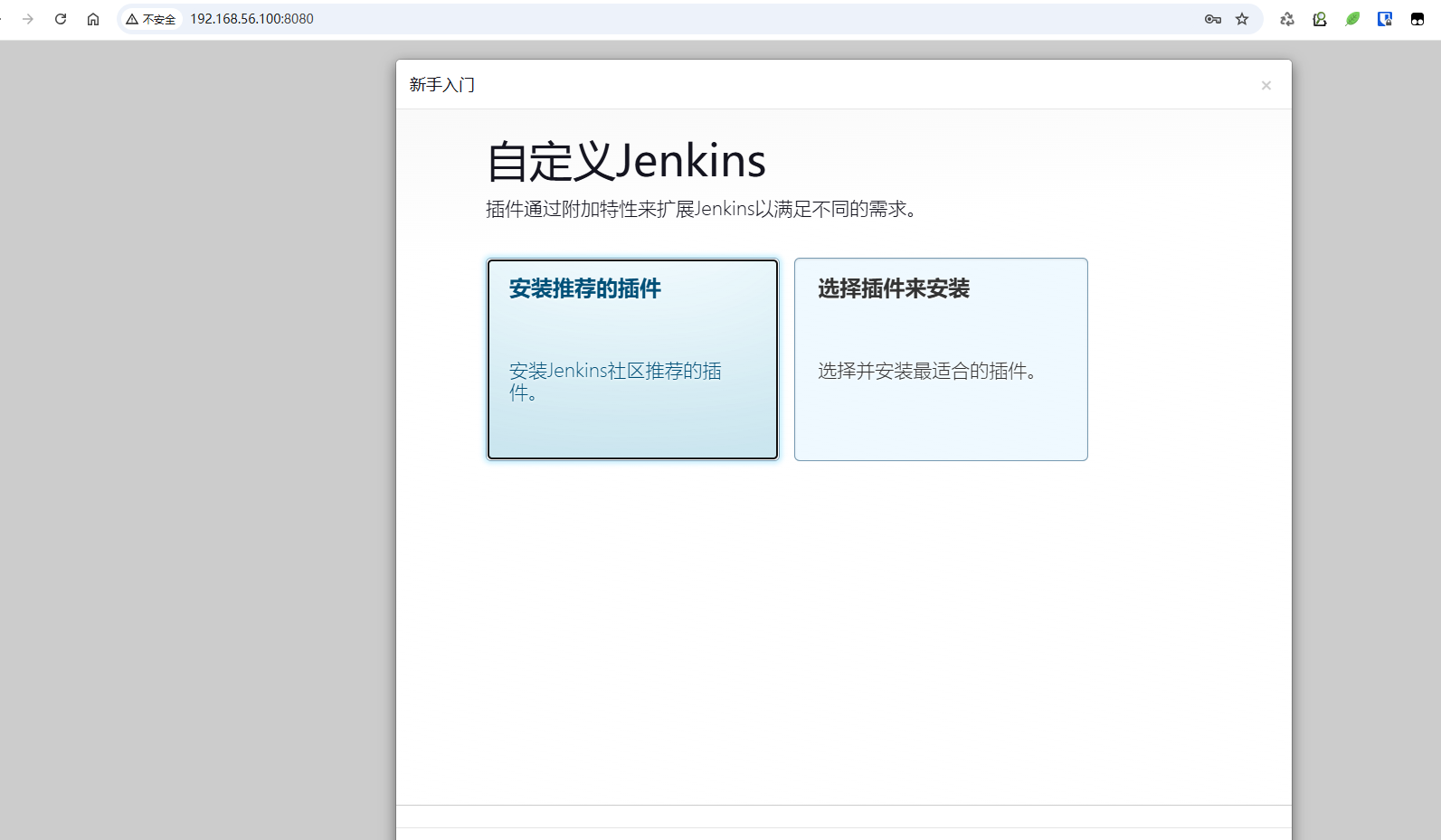The height and width of the screenshot is (840, 1441).
Task: Close the 新手入门 dialog
Action: coord(1266,85)
